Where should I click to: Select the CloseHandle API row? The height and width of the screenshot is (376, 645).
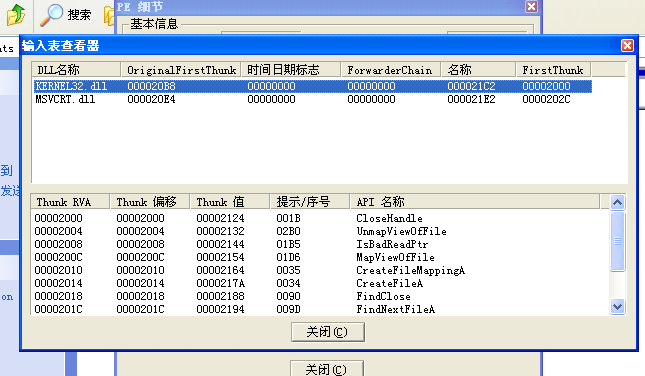coord(316,218)
